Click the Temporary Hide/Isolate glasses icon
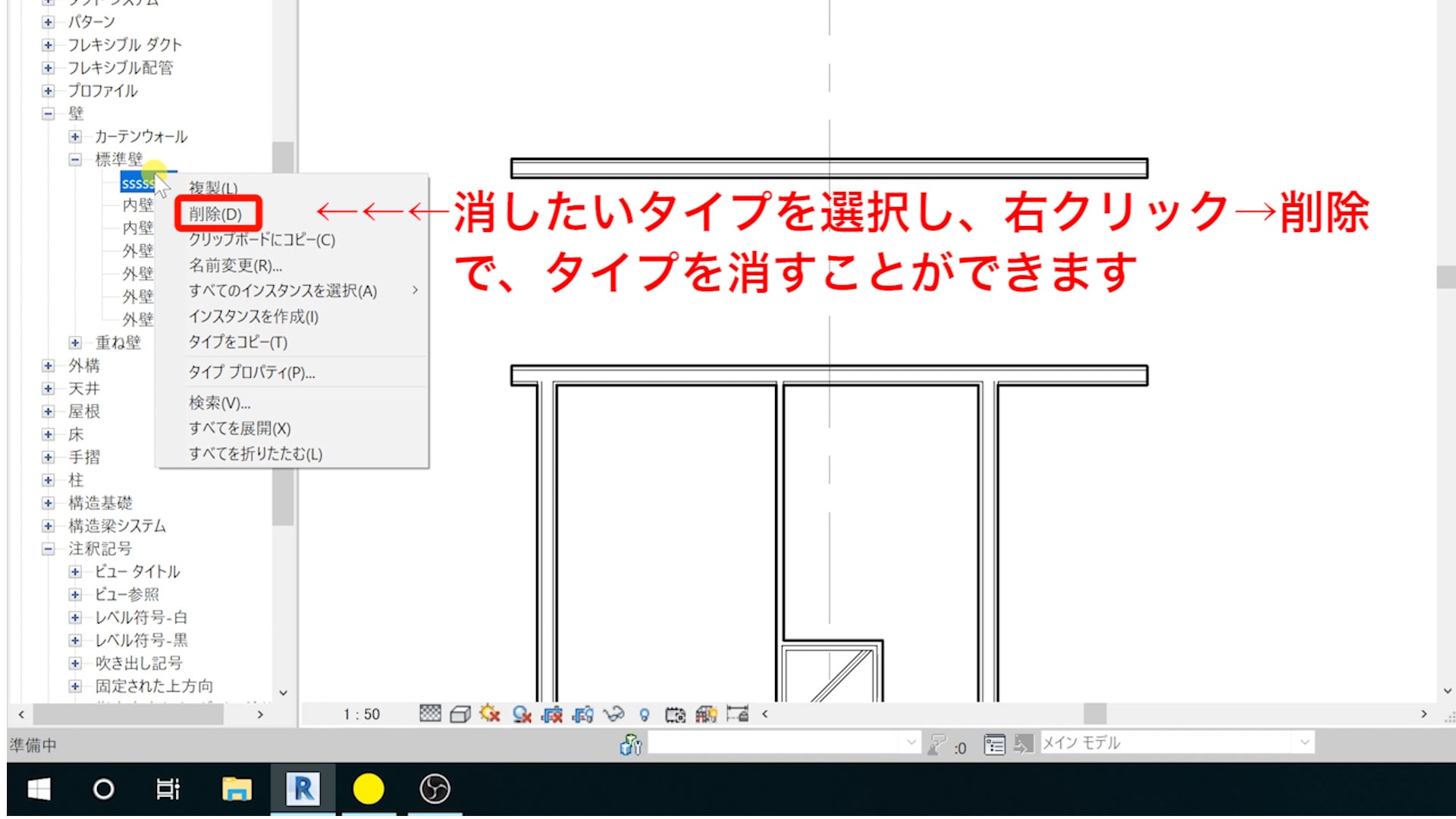 click(x=613, y=714)
